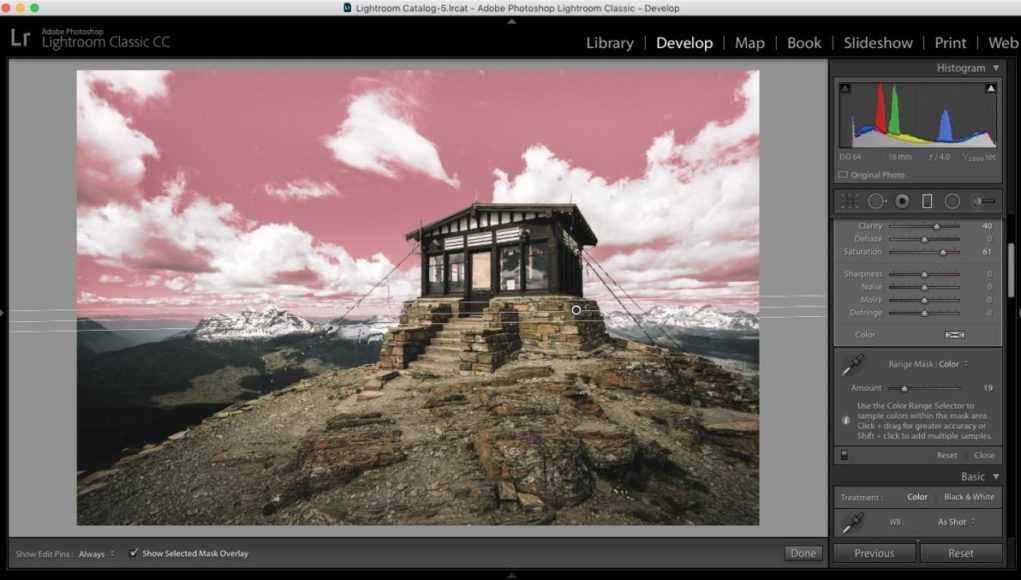Collapse the Basic panel triangle
Image resolution: width=1021 pixels, height=580 pixels.
996,476
